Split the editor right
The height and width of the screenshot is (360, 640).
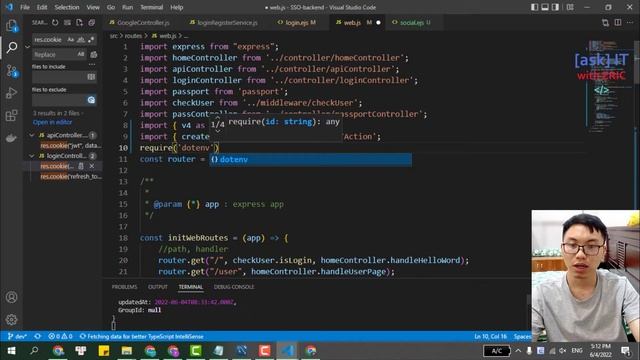click(618, 23)
